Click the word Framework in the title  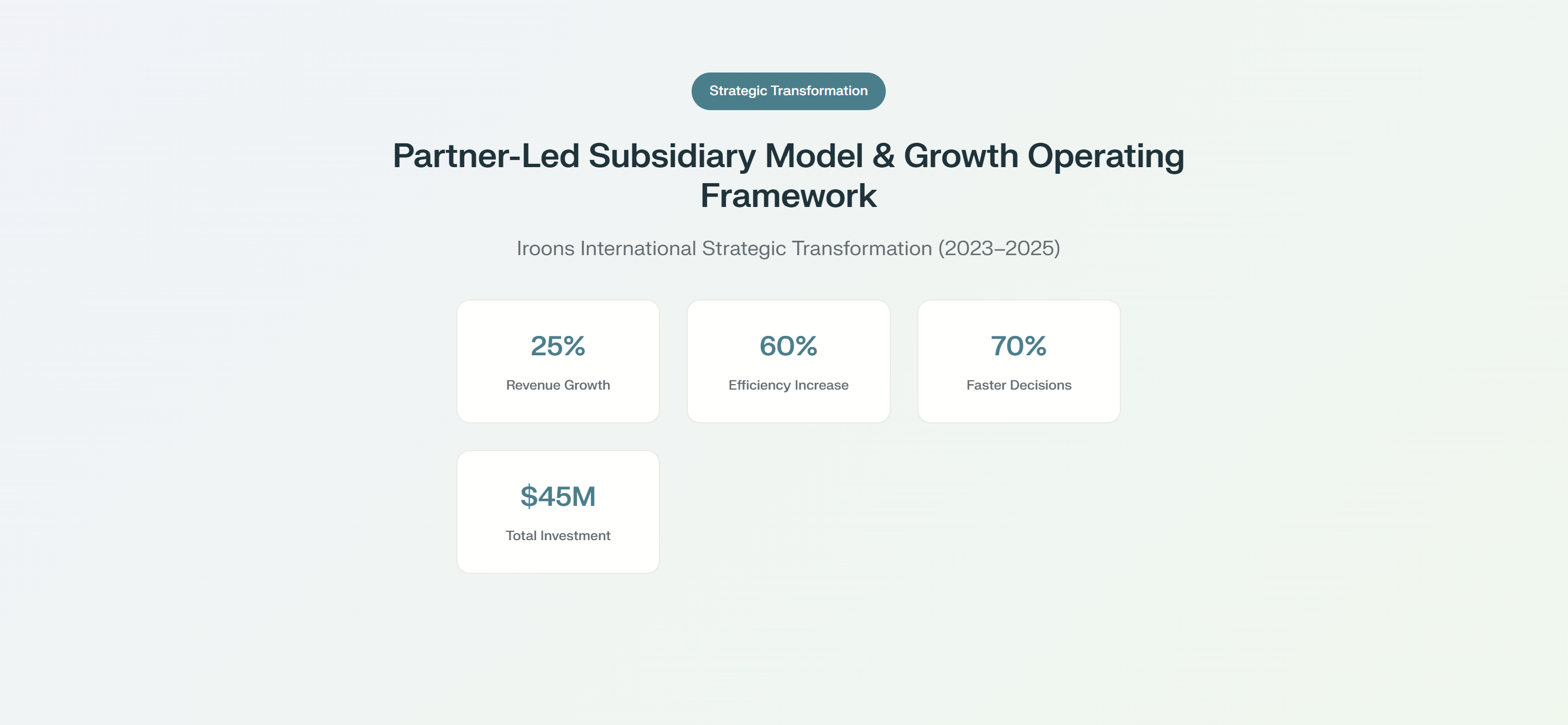pos(788,196)
